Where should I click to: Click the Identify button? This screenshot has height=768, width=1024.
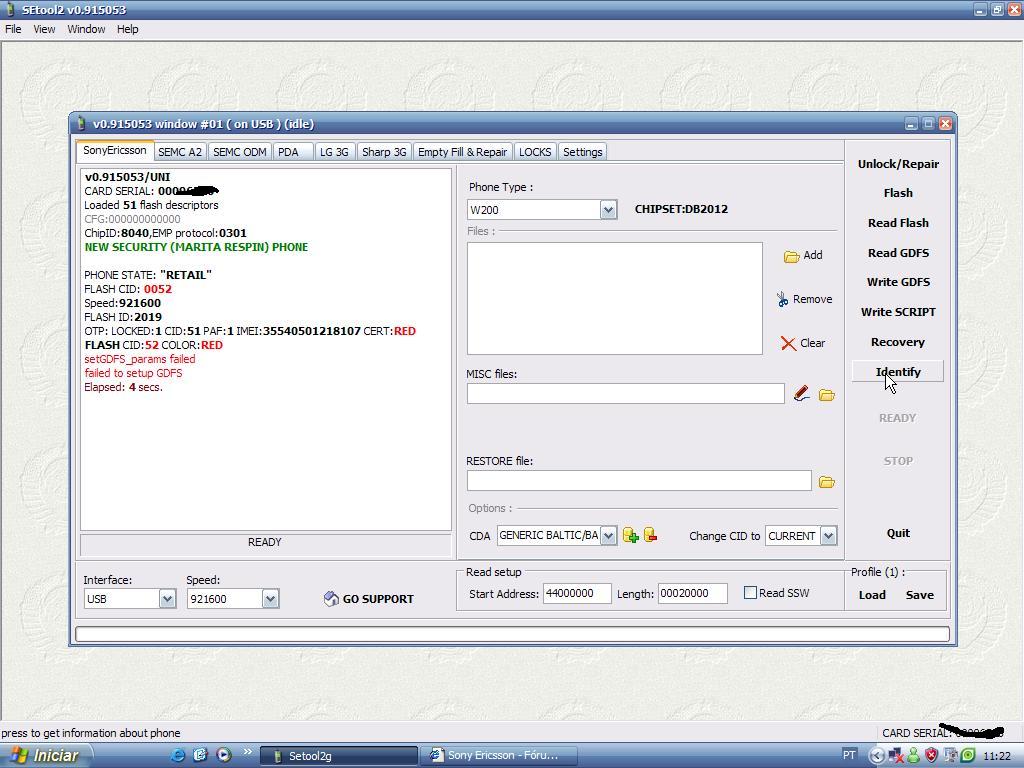898,372
